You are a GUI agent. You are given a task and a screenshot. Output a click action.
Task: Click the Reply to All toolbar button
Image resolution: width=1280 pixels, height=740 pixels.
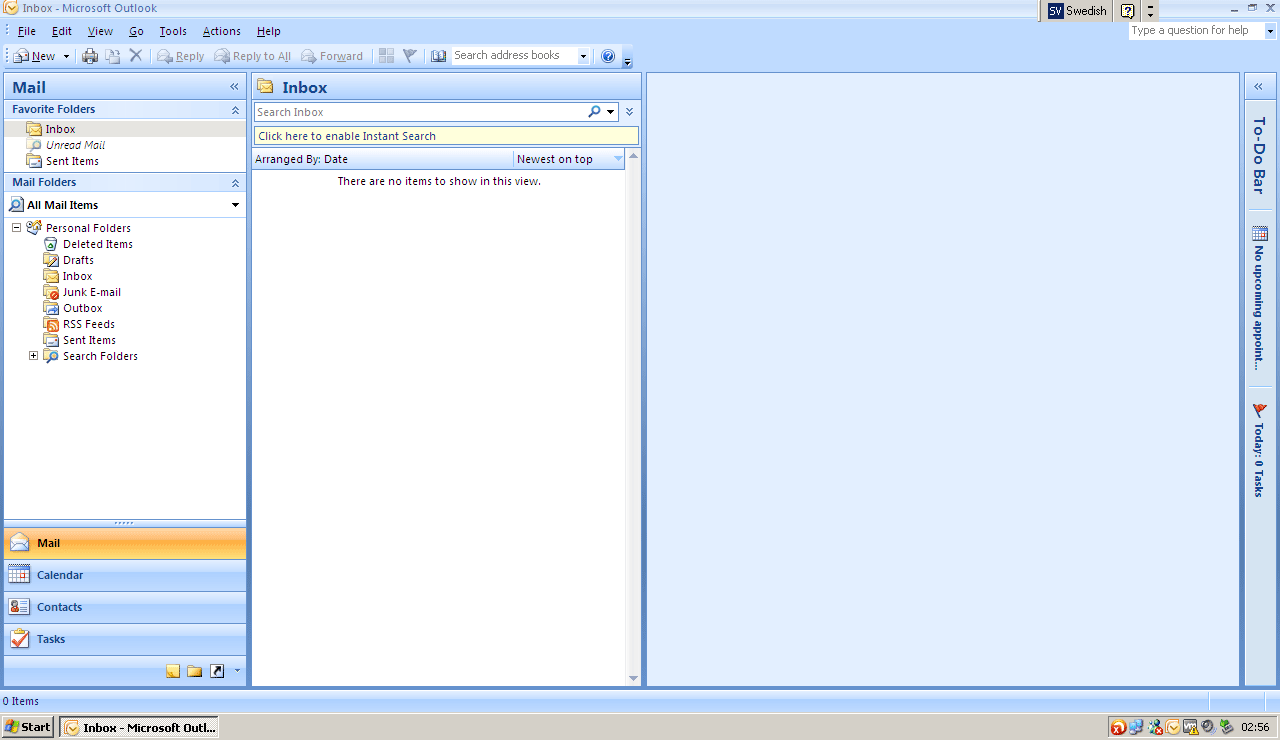point(253,56)
